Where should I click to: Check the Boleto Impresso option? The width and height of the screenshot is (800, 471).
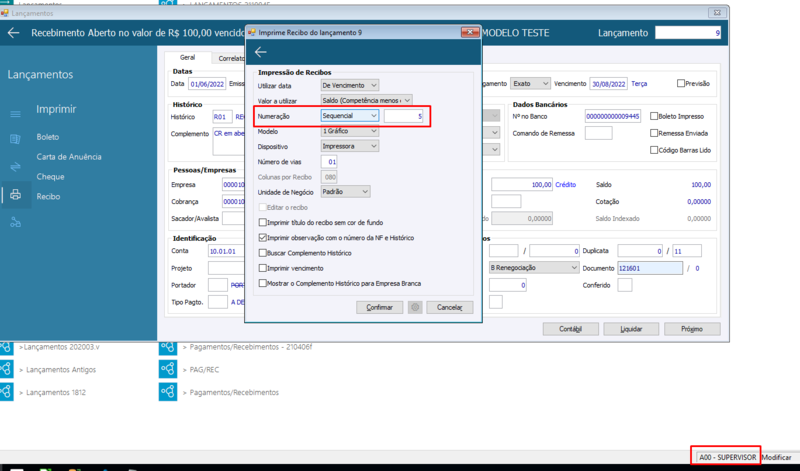[x=654, y=116]
